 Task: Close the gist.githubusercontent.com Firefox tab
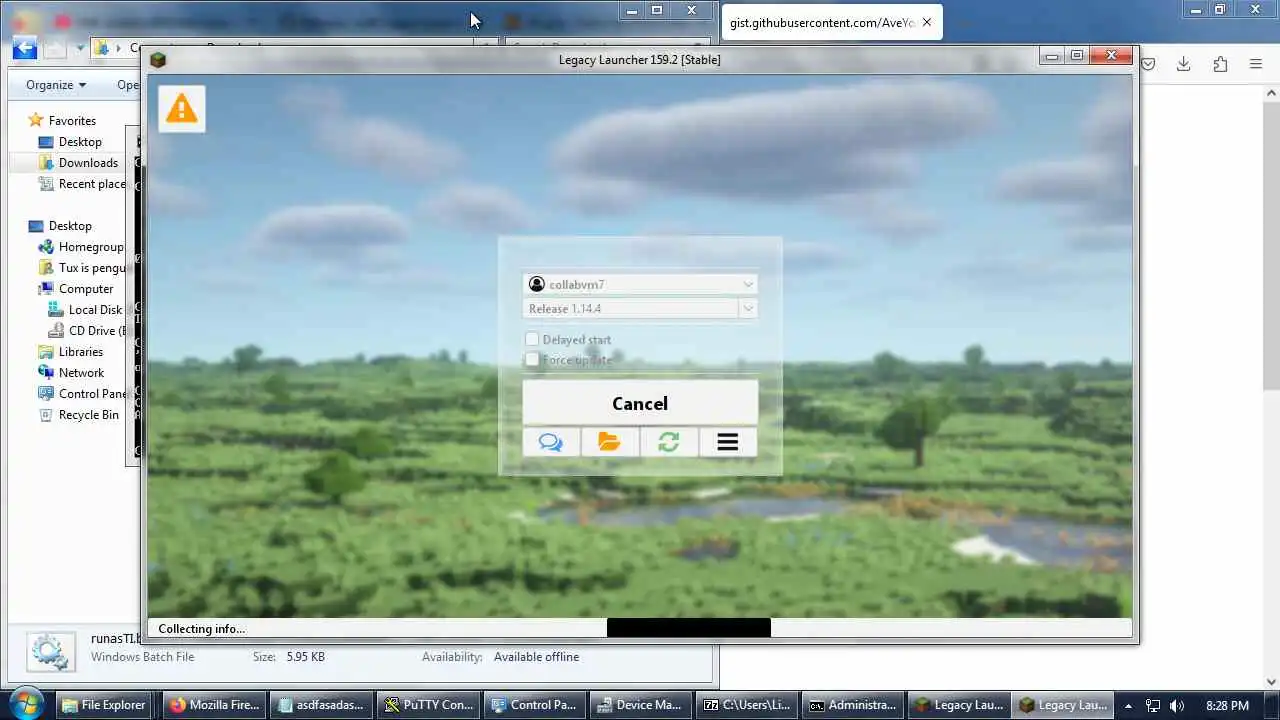(x=927, y=22)
